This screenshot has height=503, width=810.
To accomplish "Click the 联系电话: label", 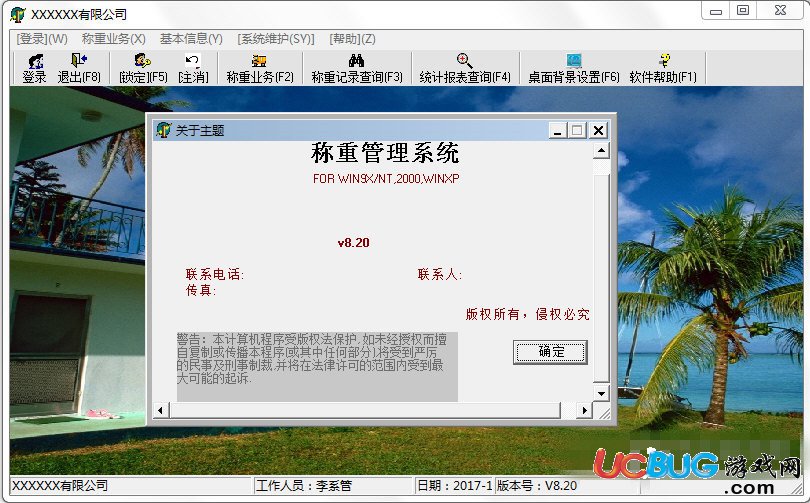I will click(214, 274).
